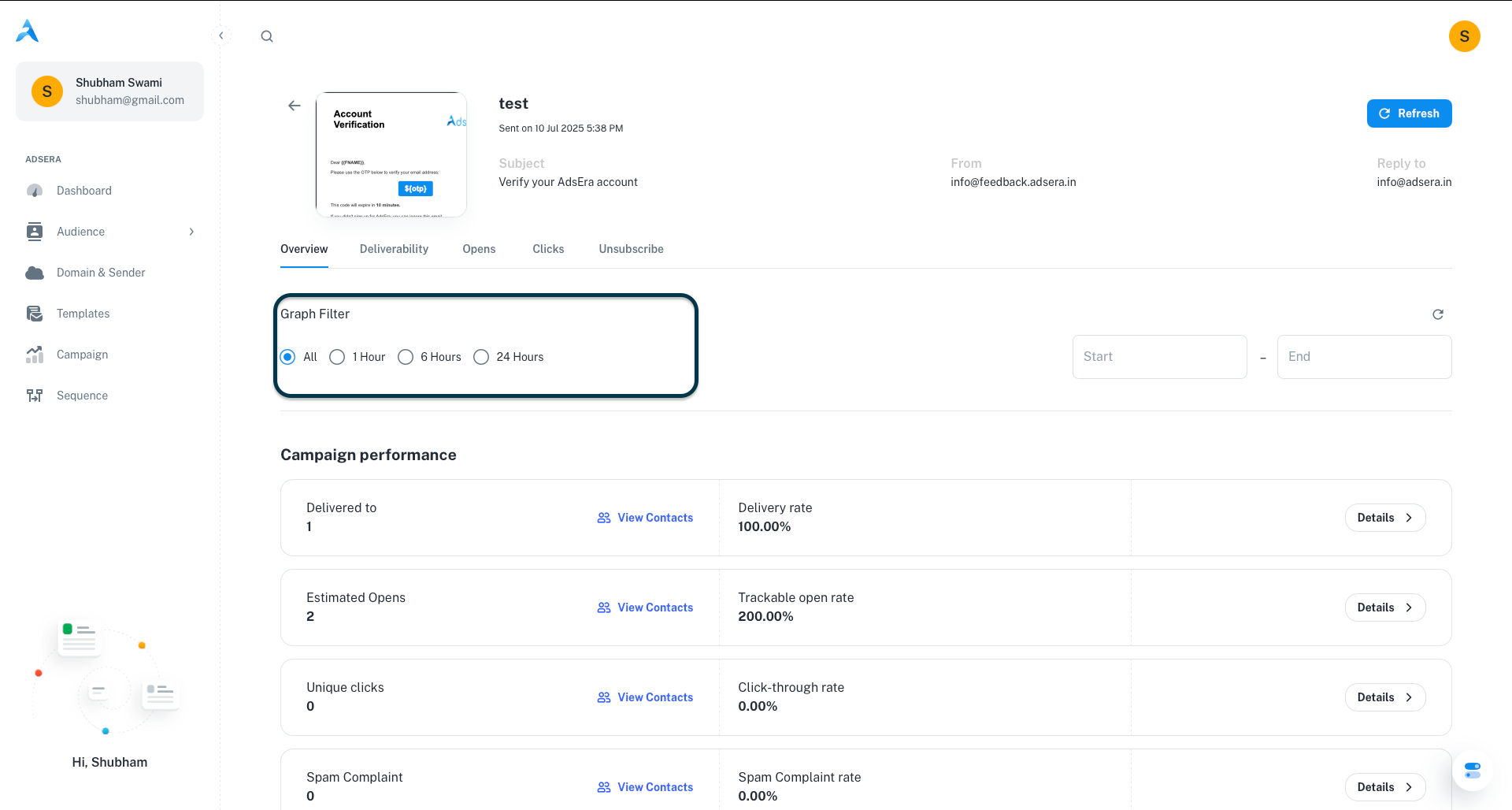Viewport: 1512px width, 810px height.
Task: Switch to the Unsubscribe tab
Action: (631, 249)
